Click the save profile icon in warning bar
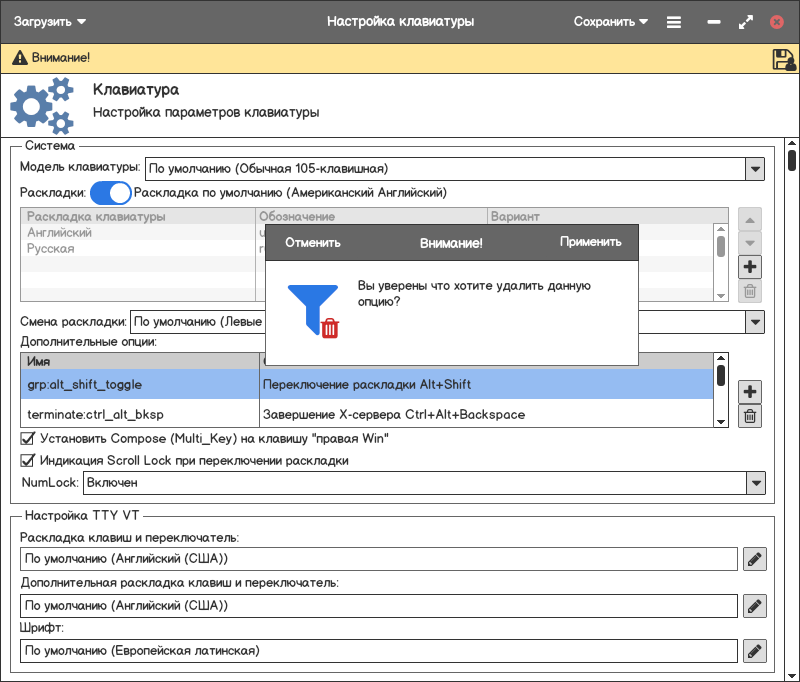800x682 pixels. [783, 60]
